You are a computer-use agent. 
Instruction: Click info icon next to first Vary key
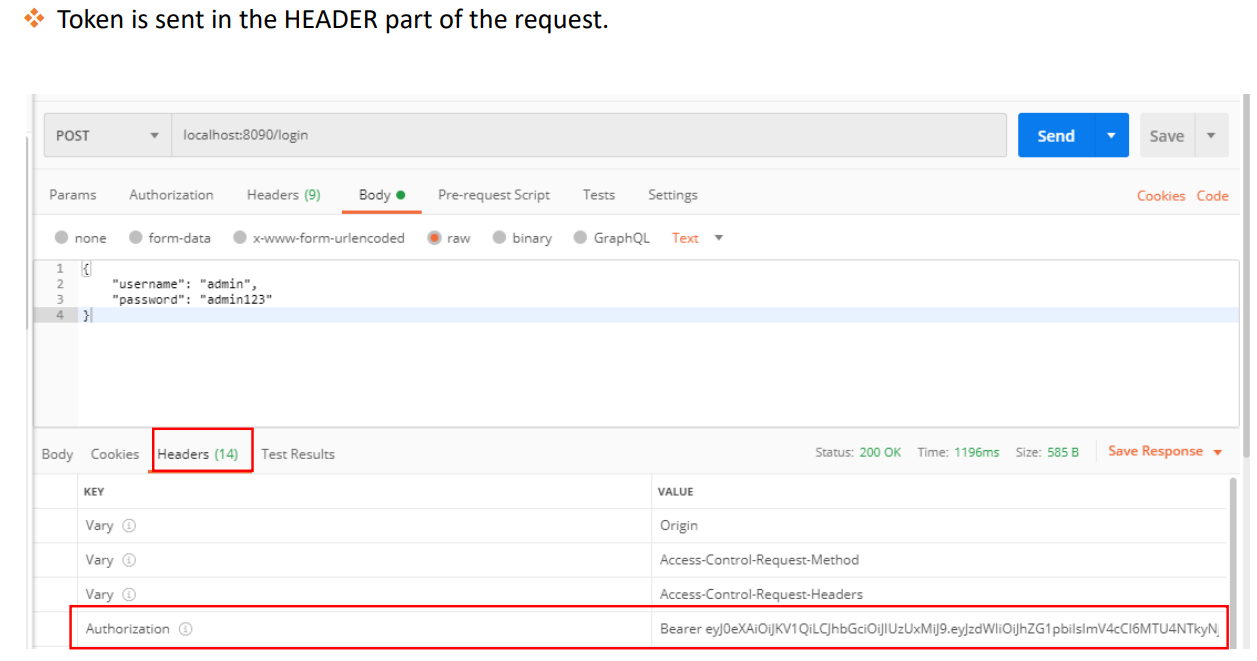(x=129, y=526)
